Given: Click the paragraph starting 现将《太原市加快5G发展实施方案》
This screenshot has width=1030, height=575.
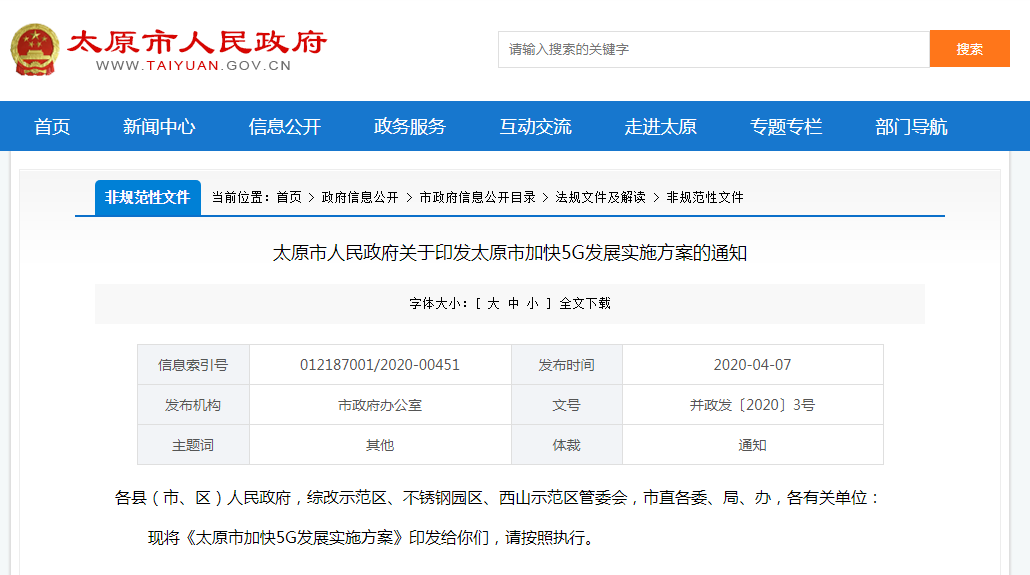Looking at the screenshot, I should point(371,538).
